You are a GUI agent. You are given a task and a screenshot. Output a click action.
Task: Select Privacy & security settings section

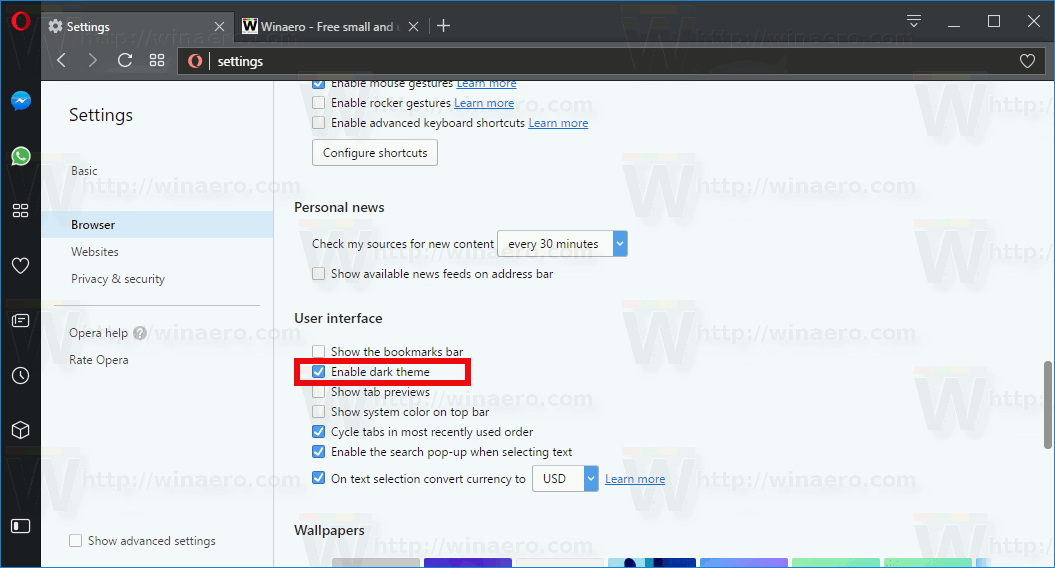tap(118, 279)
